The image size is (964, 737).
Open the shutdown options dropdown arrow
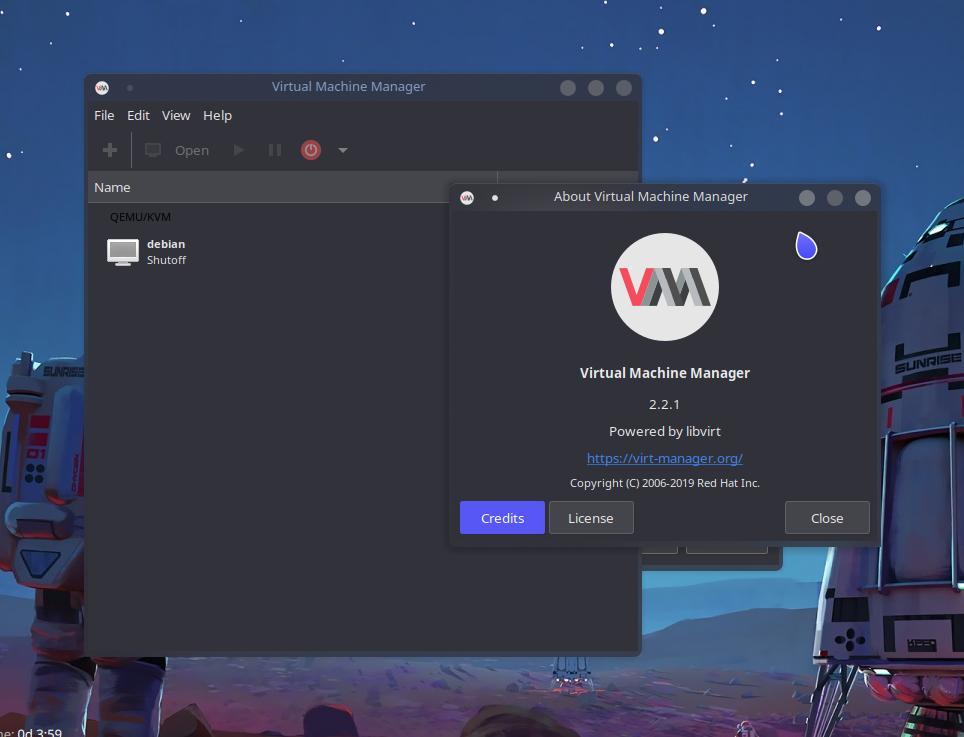[341, 150]
